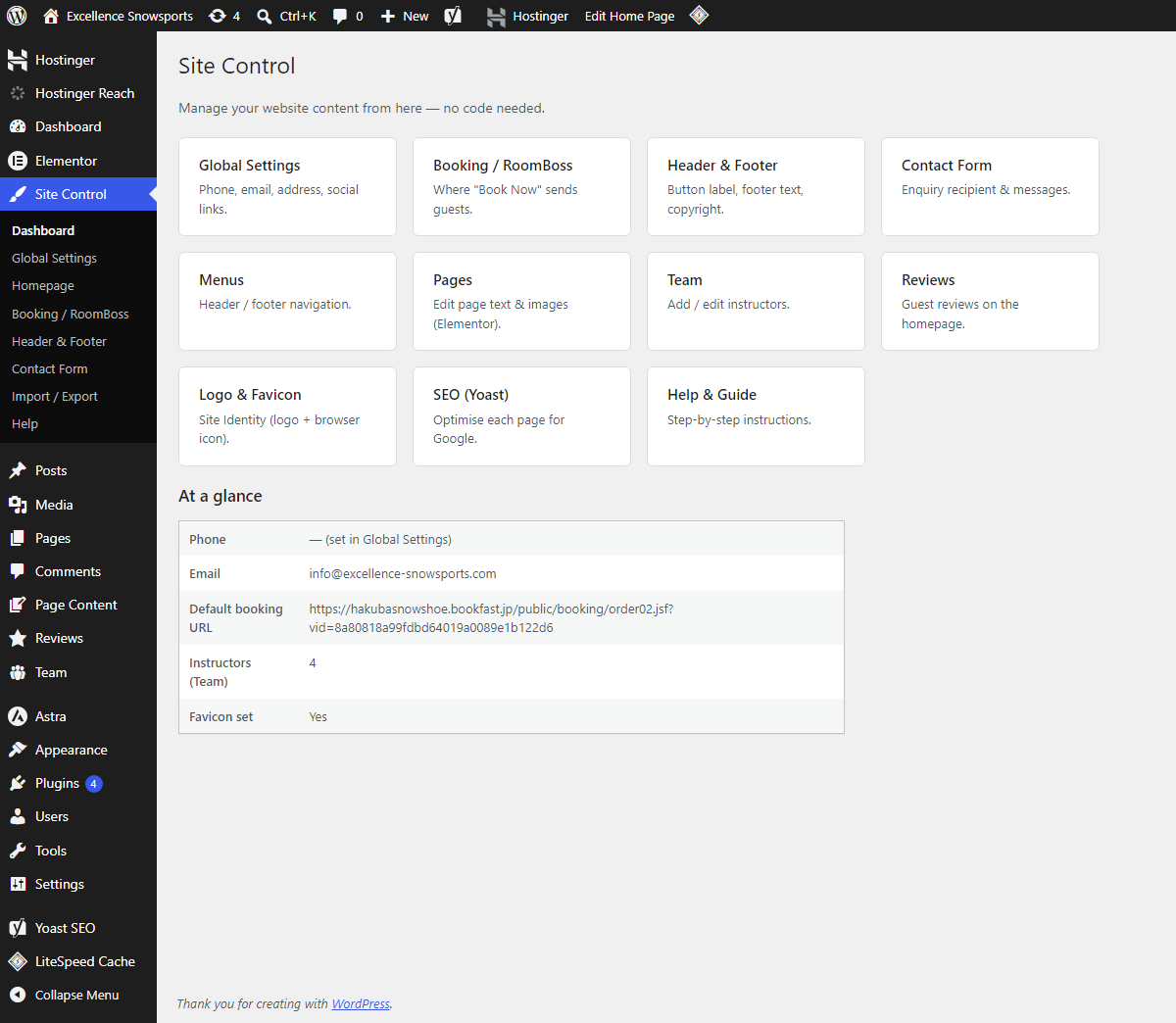This screenshot has height=1023, width=1176.
Task: Click the Plugins plug icon
Action: [x=18, y=783]
